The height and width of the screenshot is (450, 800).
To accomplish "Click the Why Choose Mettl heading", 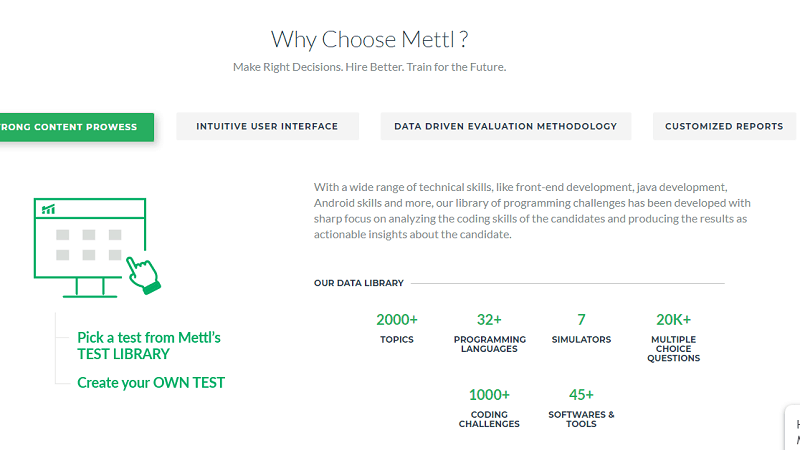I will [x=370, y=40].
